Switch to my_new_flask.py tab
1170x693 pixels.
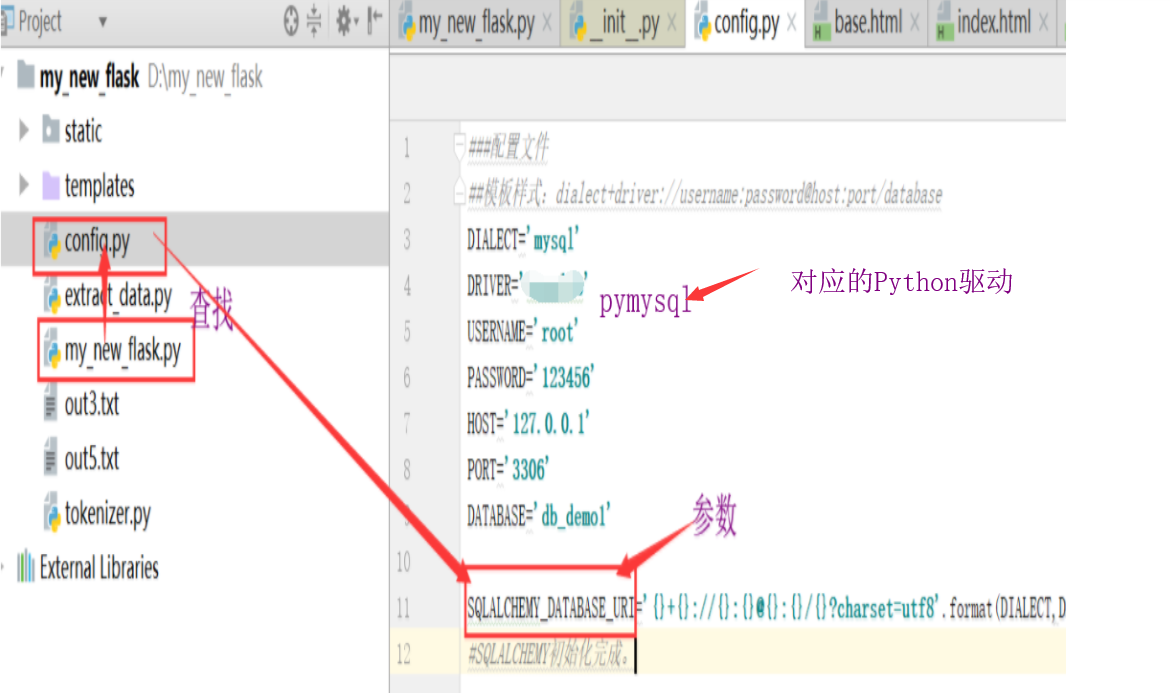click(475, 24)
